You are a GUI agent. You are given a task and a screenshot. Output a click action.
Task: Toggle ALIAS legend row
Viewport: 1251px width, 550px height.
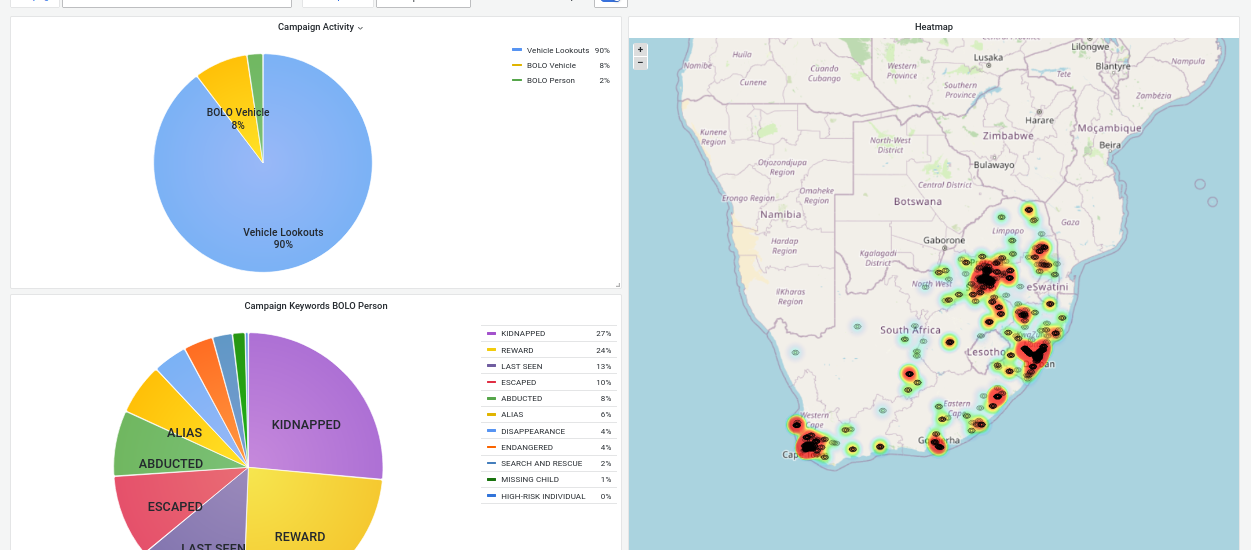click(548, 414)
